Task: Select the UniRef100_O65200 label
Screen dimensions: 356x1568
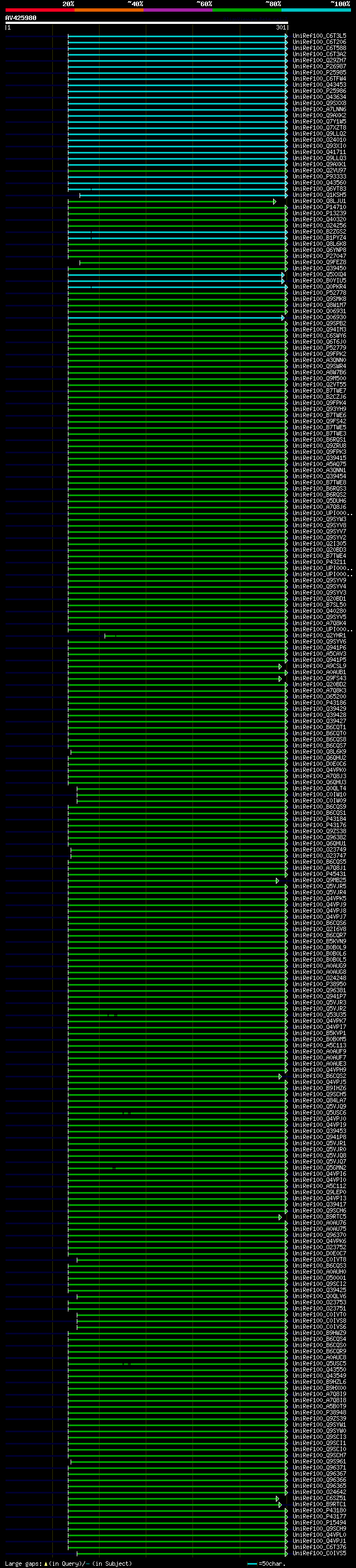Action: coord(319,696)
